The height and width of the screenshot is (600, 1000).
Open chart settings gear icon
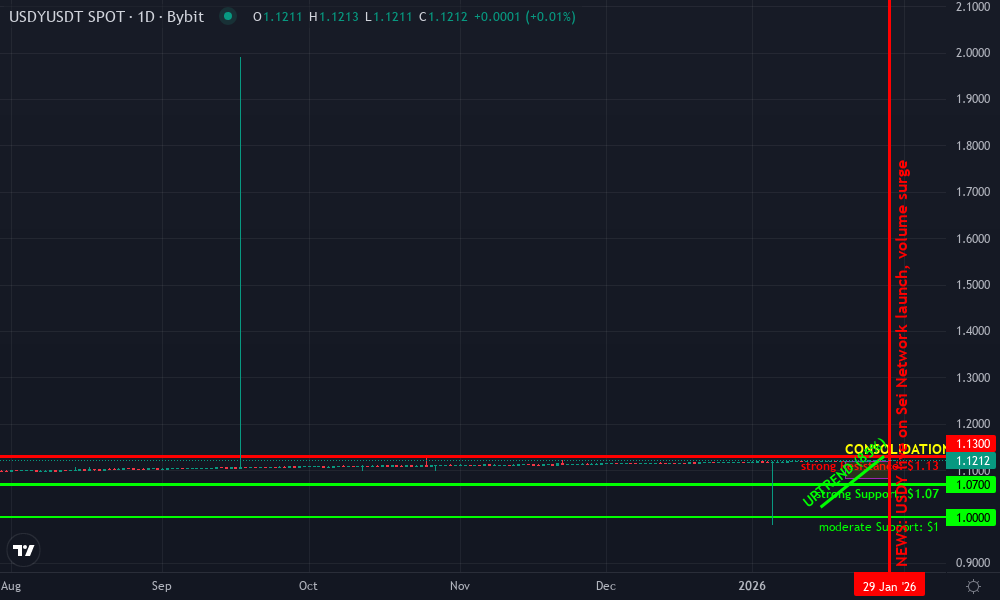pos(973,586)
